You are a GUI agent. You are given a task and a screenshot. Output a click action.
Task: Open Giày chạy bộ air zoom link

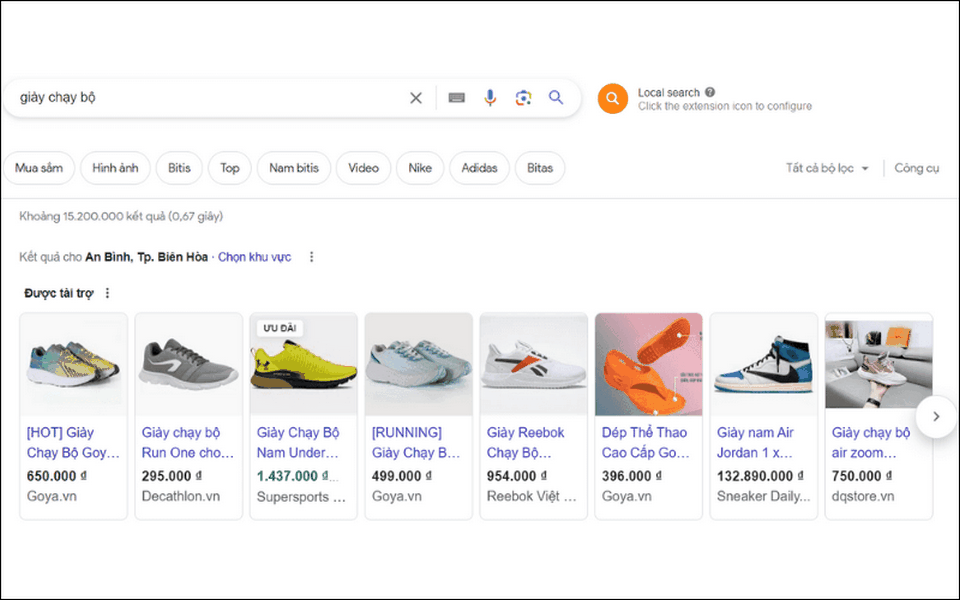(x=871, y=443)
